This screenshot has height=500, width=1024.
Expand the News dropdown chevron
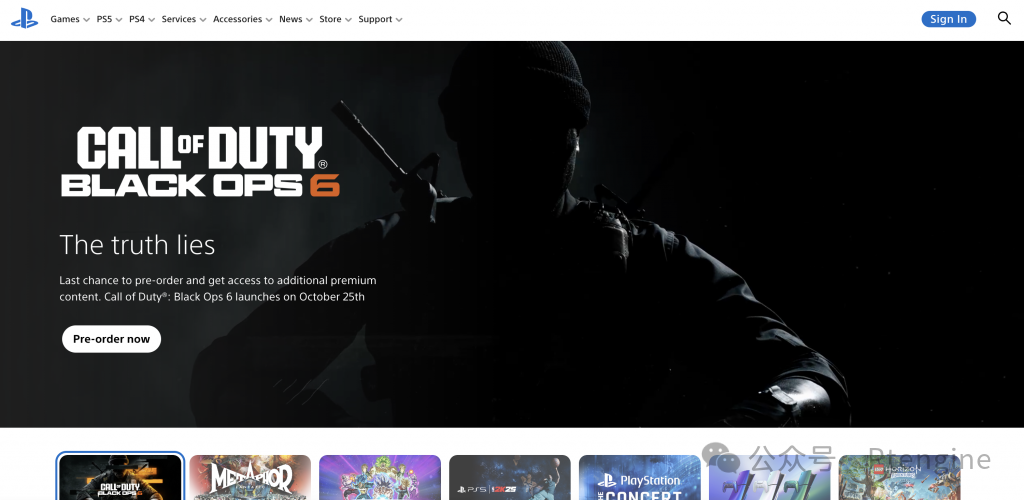click(309, 20)
